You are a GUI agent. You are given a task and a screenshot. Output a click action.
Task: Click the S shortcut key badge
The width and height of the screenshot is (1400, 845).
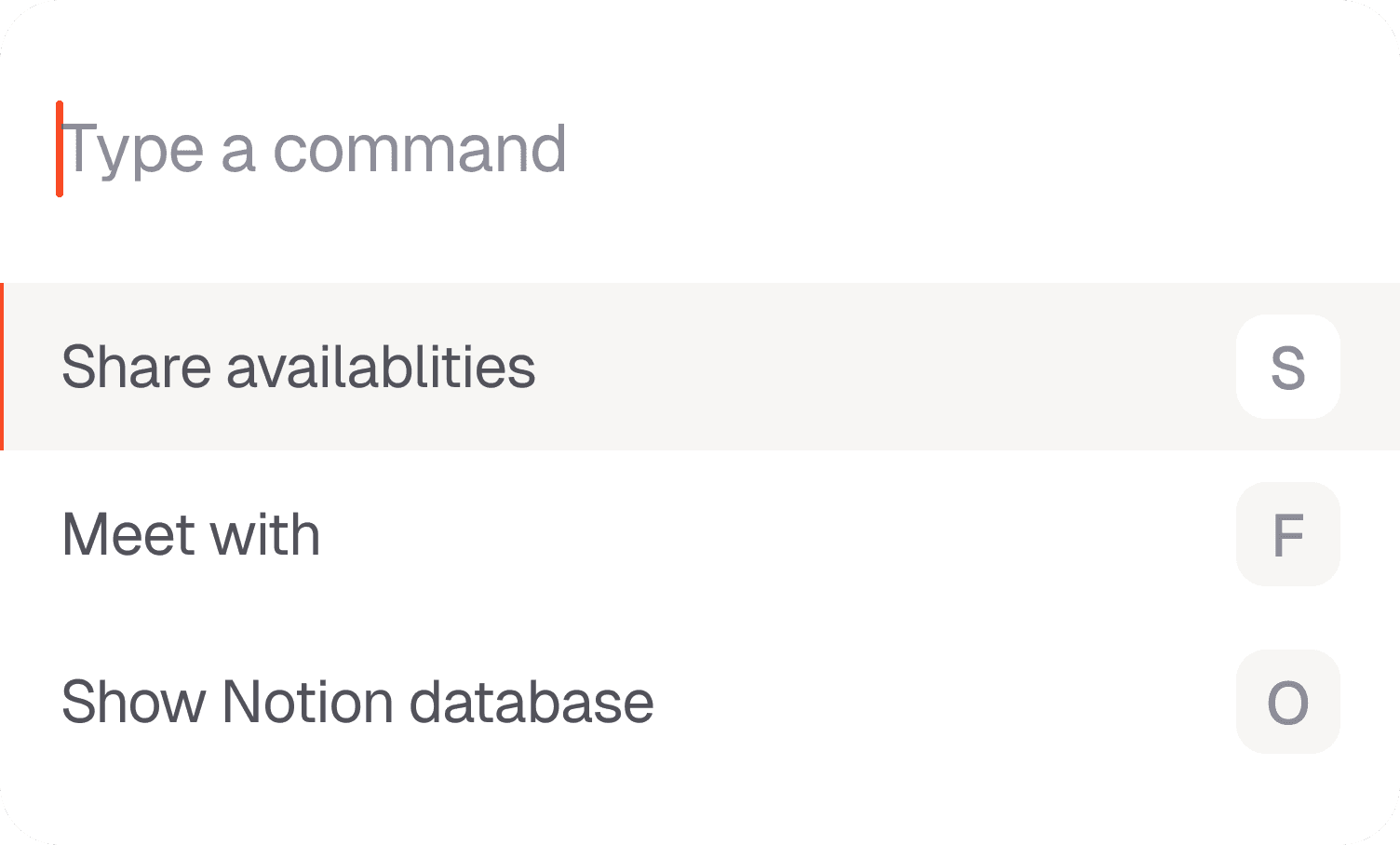1287,367
